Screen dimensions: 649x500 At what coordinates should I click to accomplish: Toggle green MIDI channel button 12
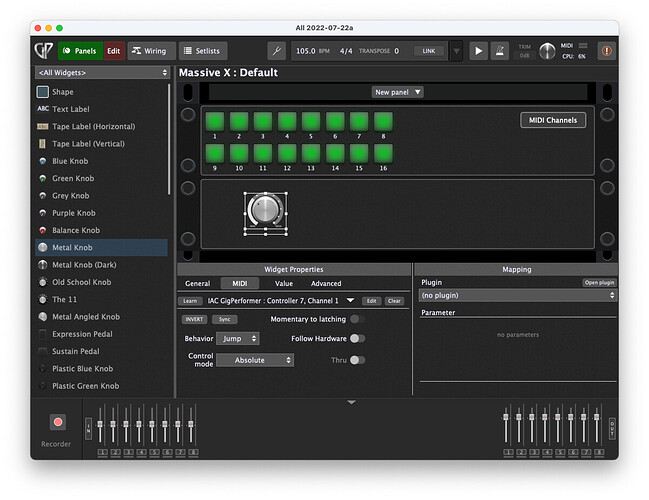287,154
